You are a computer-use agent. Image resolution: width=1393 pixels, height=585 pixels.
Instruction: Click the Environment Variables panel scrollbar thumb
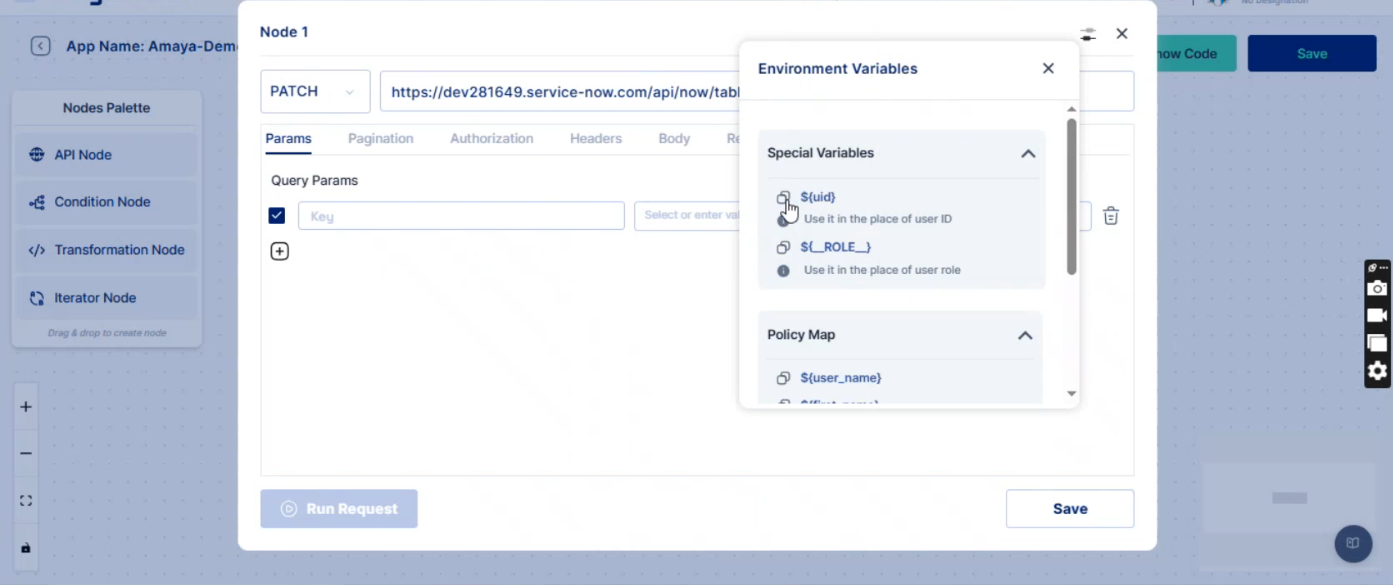(x=1072, y=196)
